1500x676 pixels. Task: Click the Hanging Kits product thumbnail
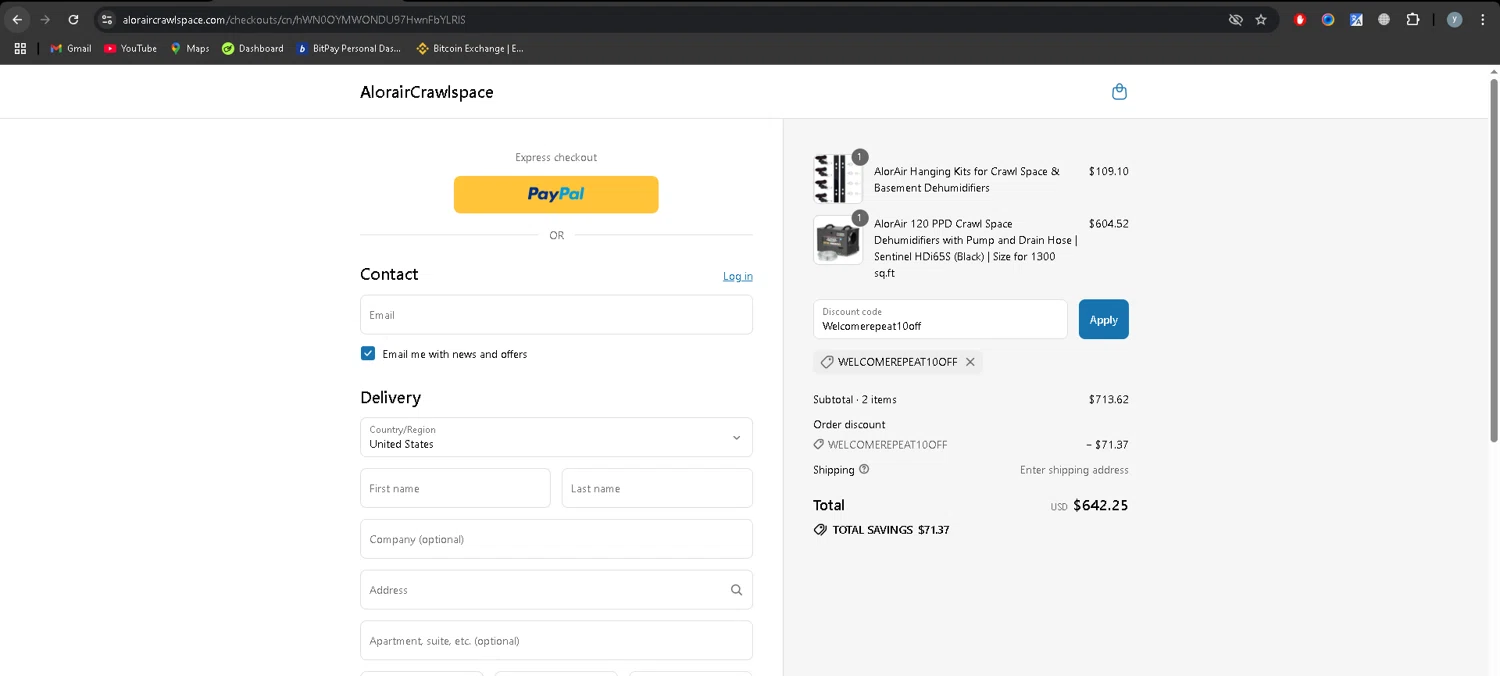point(838,179)
